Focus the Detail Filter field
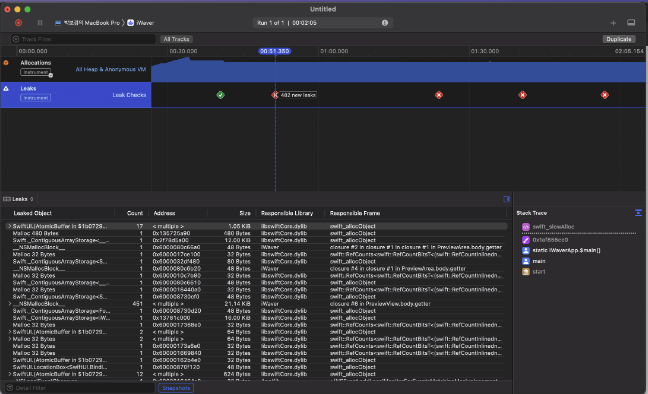 coord(80,388)
